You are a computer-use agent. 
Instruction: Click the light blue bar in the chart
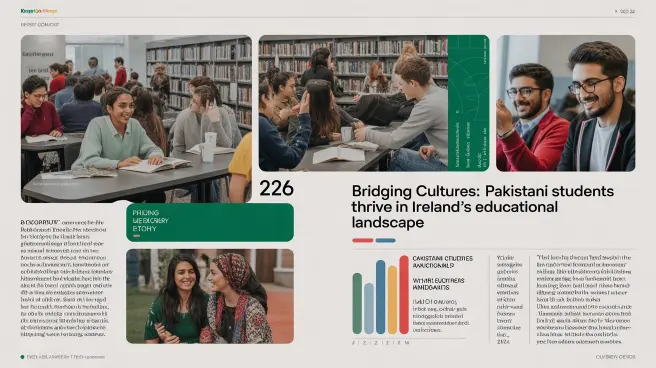(x=369, y=309)
